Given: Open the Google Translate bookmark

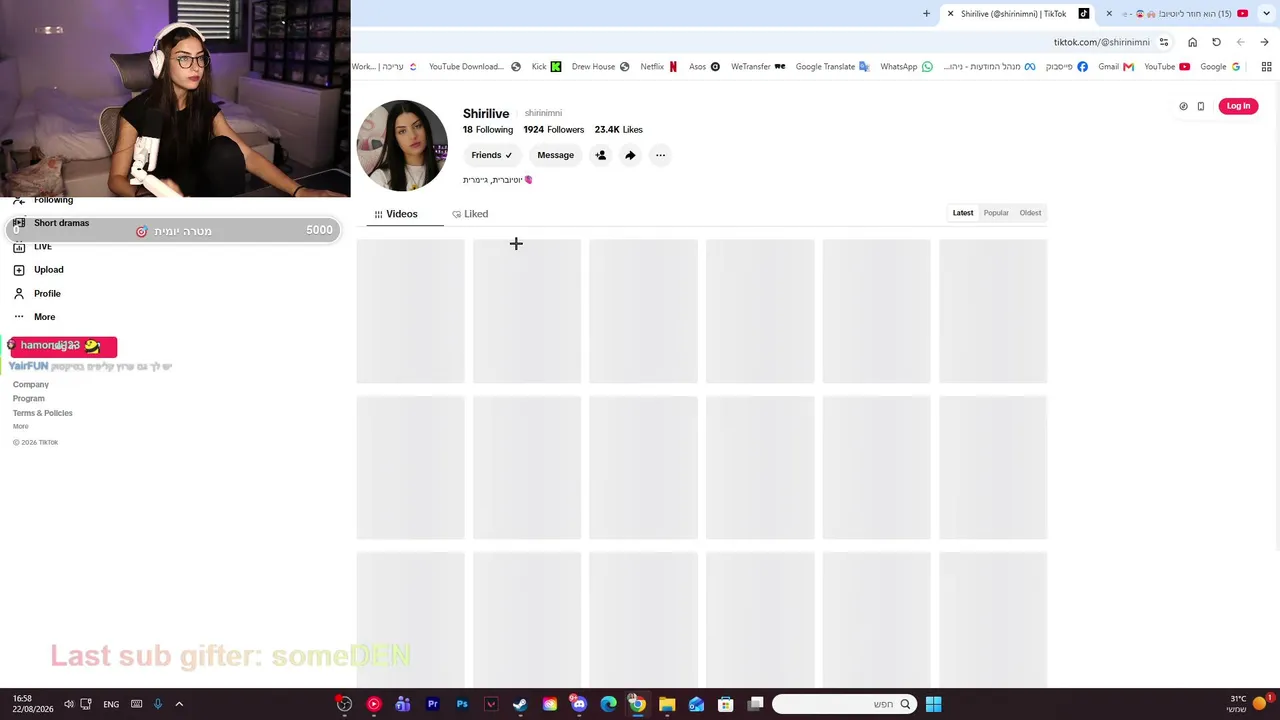Looking at the screenshot, I should tap(832, 67).
